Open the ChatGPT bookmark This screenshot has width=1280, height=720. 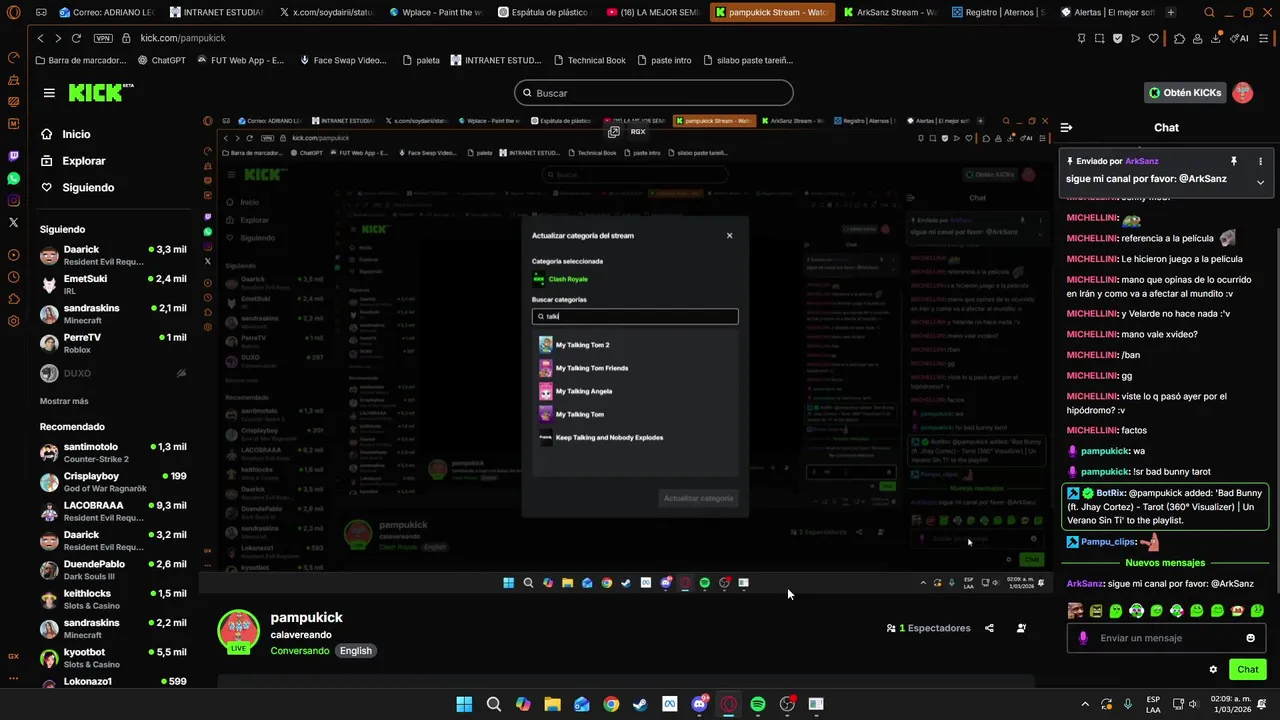162,60
